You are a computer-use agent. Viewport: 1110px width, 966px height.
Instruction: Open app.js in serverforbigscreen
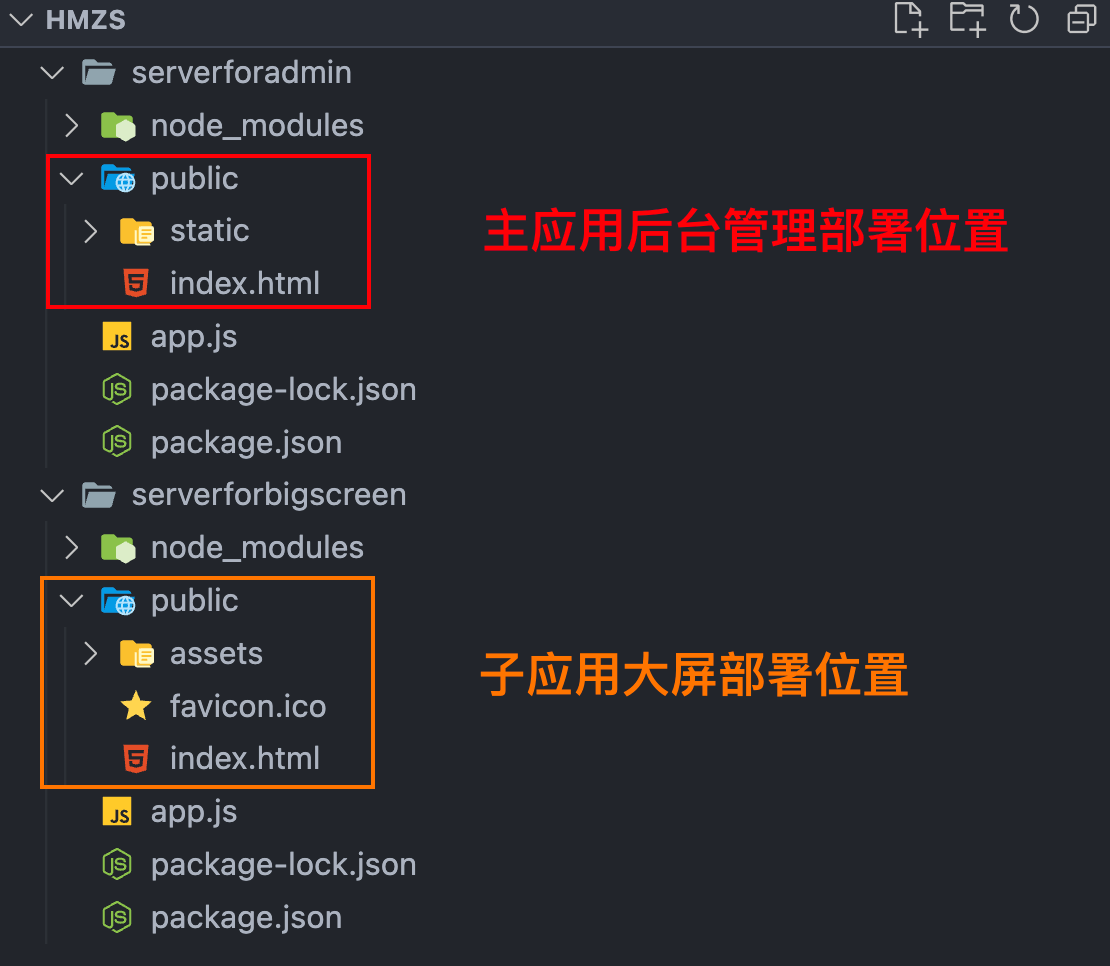pos(193,812)
